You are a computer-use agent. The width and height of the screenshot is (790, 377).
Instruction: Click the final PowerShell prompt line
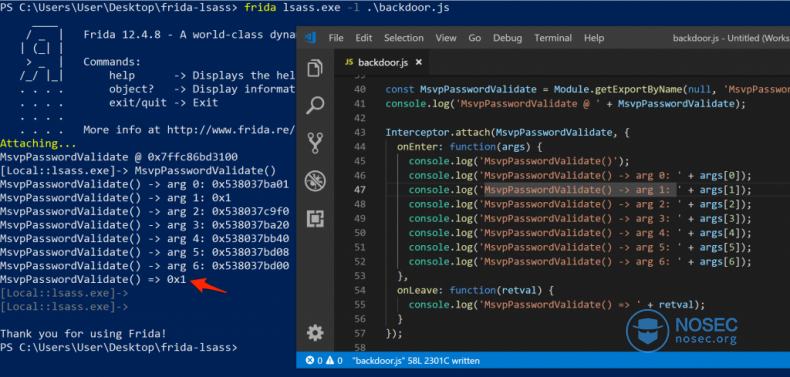(x=119, y=347)
